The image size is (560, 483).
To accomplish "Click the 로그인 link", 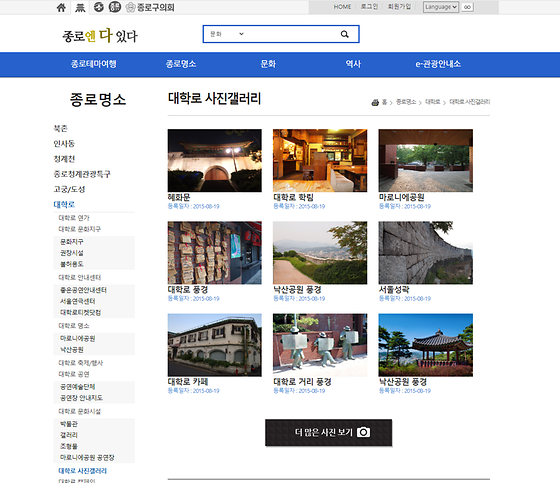I will pyautogui.click(x=369, y=7).
